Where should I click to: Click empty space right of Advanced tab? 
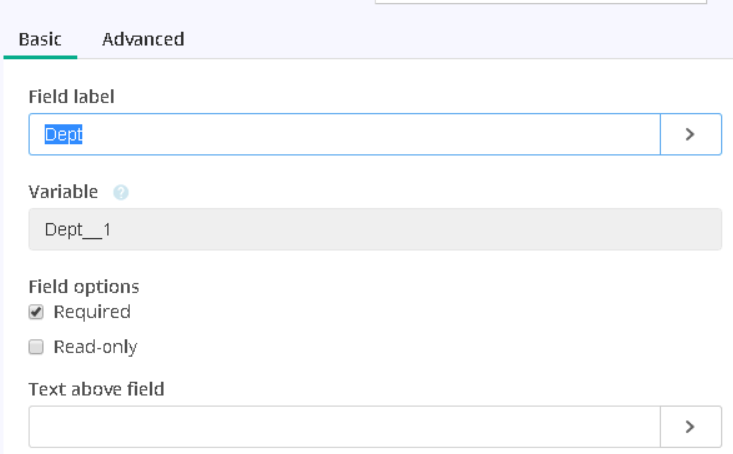tap(458, 39)
